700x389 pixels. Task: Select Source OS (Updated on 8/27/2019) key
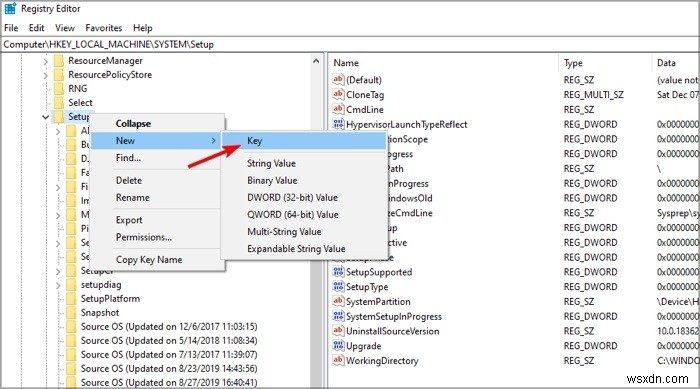coord(169,383)
